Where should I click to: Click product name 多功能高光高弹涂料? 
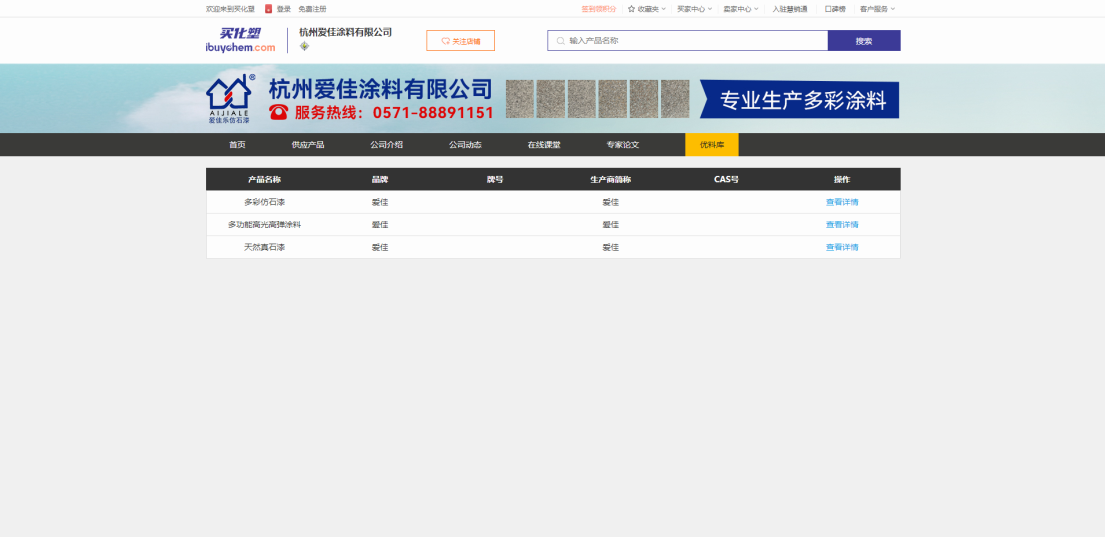(264, 225)
